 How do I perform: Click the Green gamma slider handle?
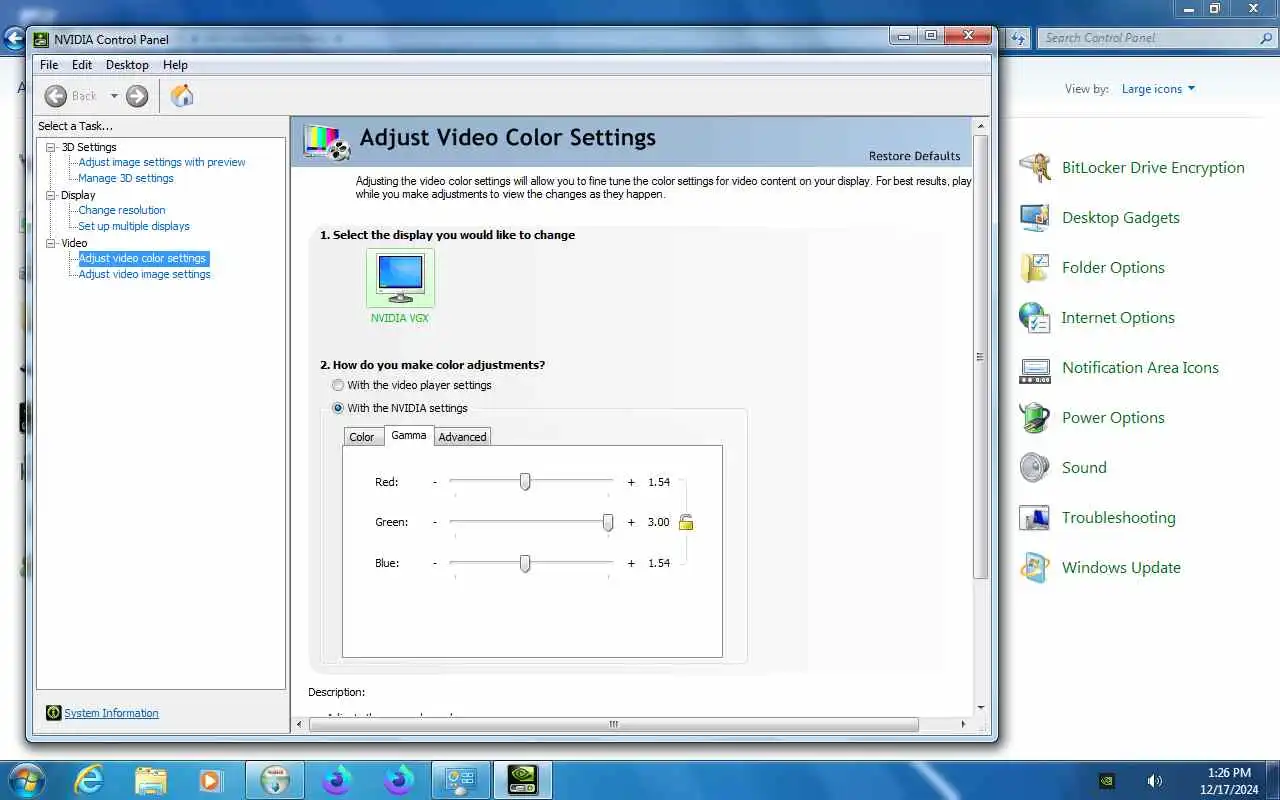click(x=608, y=522)
